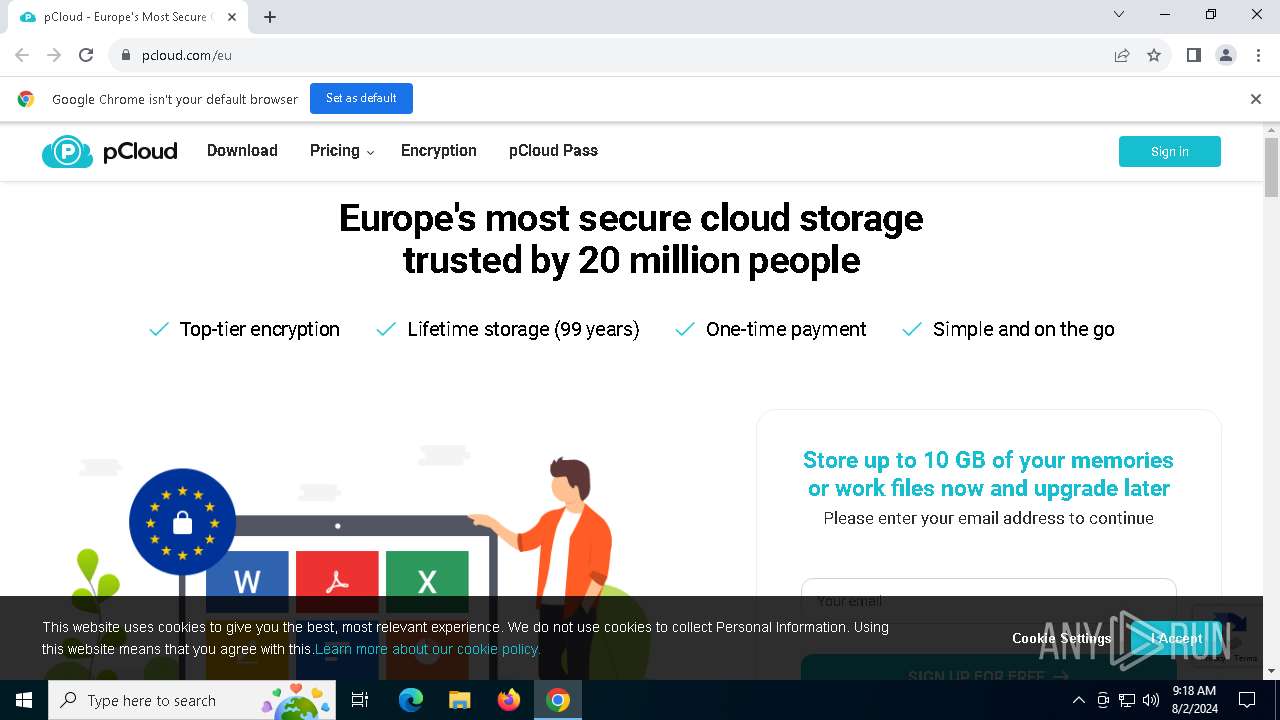This screenshot has width=1280, height=720.
Task: Select the 'Lifetime storage (99 years)' text
Action: click(x=523, y=329)
